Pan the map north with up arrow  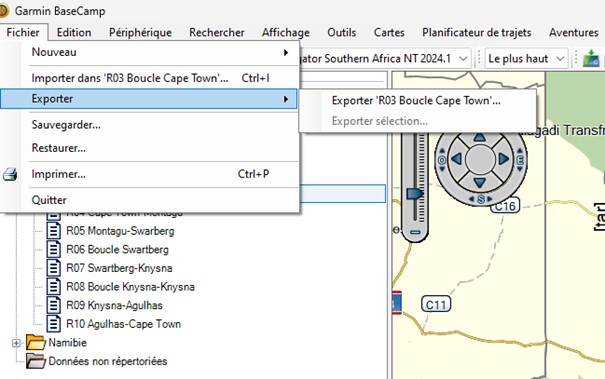(479, 138)
